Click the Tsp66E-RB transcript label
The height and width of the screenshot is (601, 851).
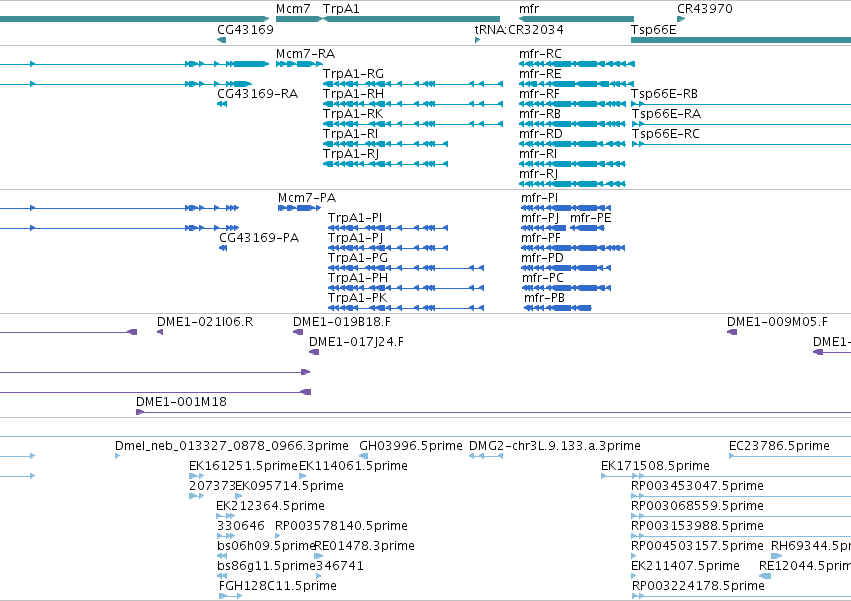pos(664,94)
